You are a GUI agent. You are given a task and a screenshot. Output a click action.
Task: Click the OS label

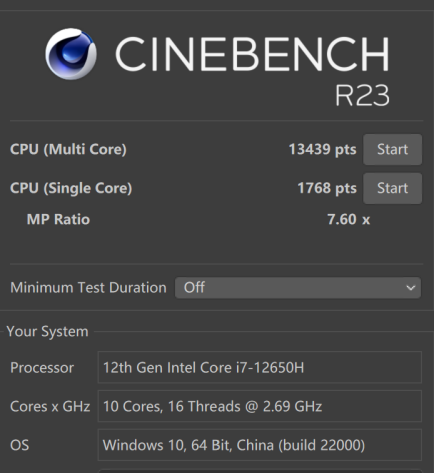(20, 445)
